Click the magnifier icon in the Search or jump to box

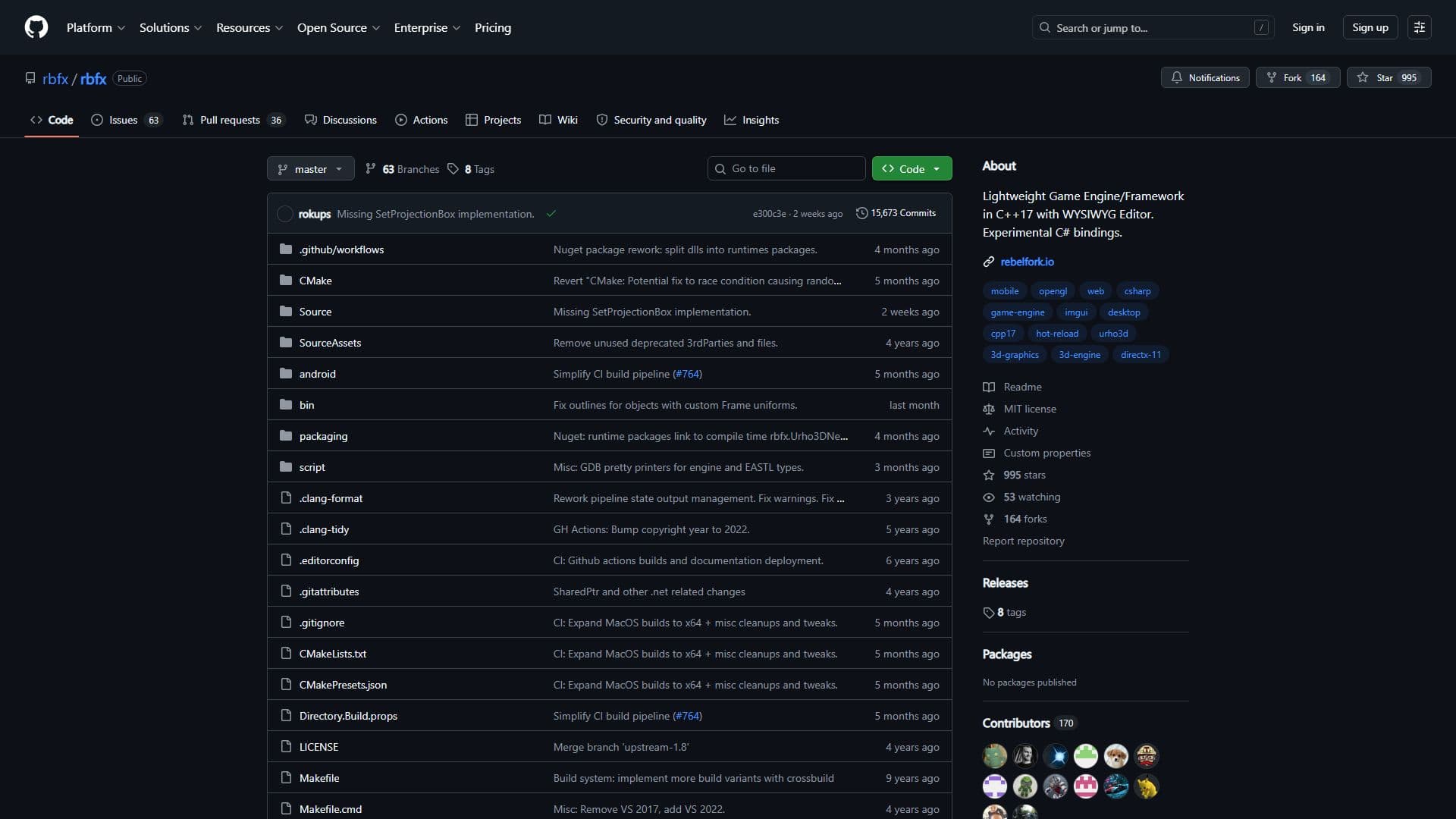click(x=1045, y=27)
